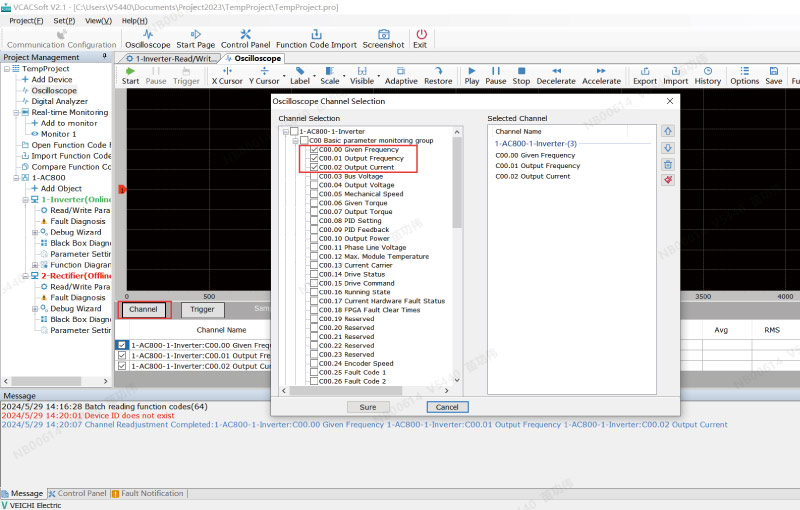The height and width of the screenshot is (510, 800).
Task: Move selected channel up with arrow icon
Action: (668, 131)
